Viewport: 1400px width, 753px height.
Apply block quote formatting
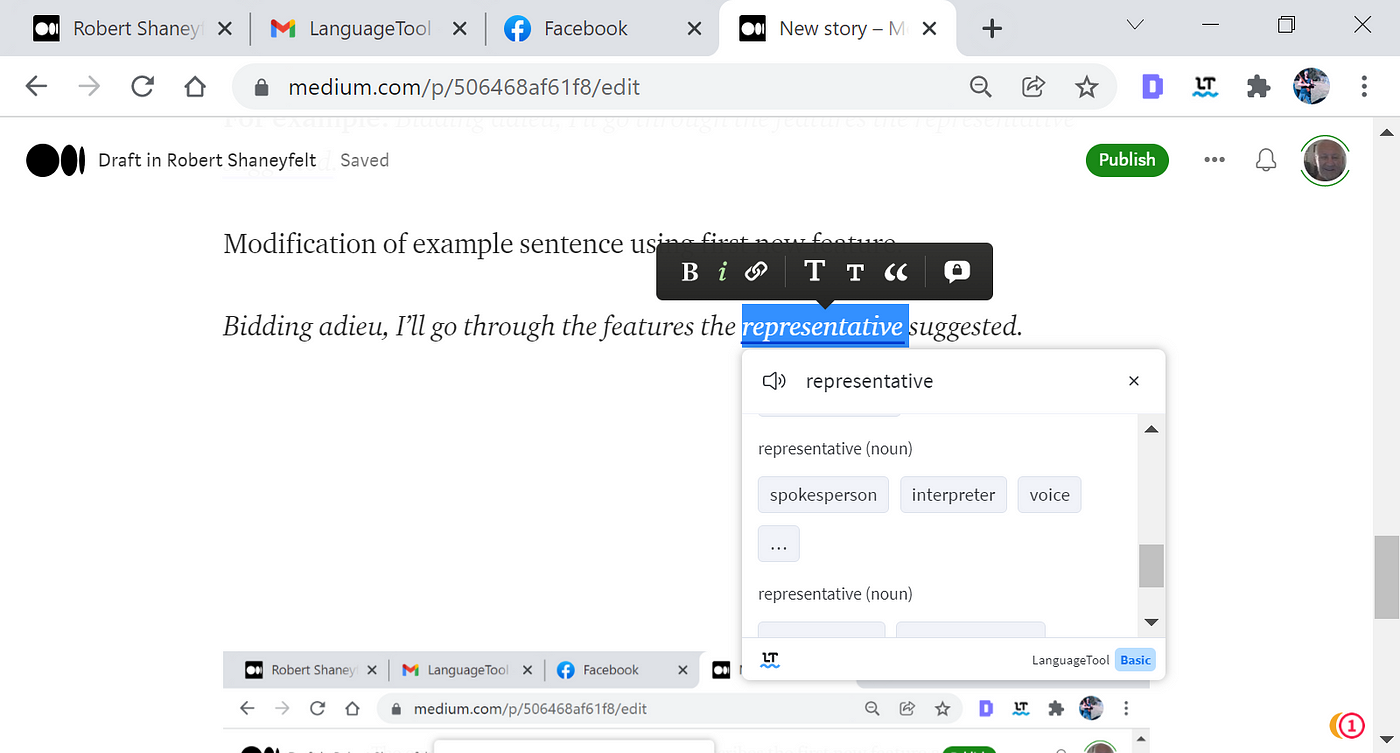point(896,272)
